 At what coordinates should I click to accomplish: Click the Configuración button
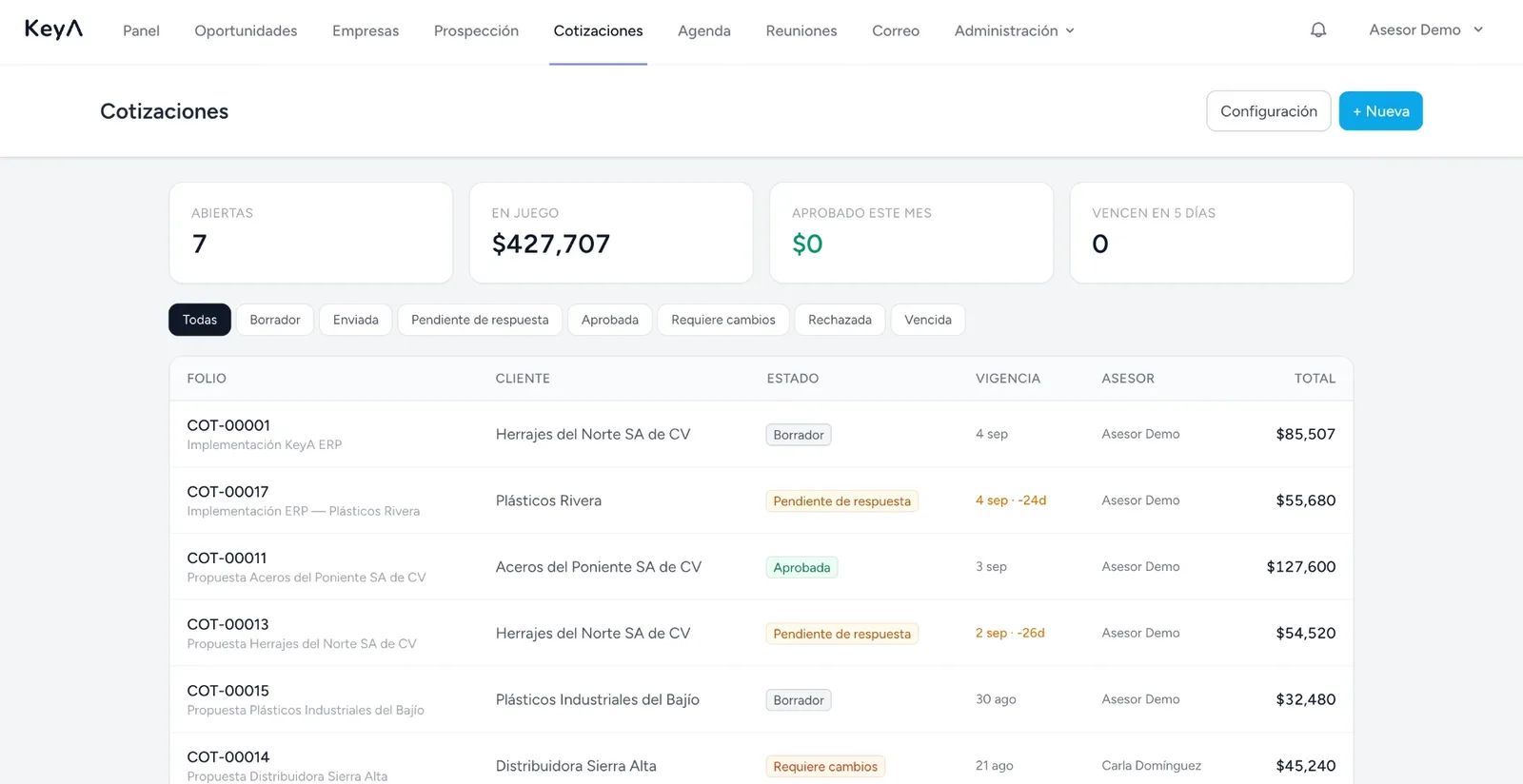[1269, 111]
